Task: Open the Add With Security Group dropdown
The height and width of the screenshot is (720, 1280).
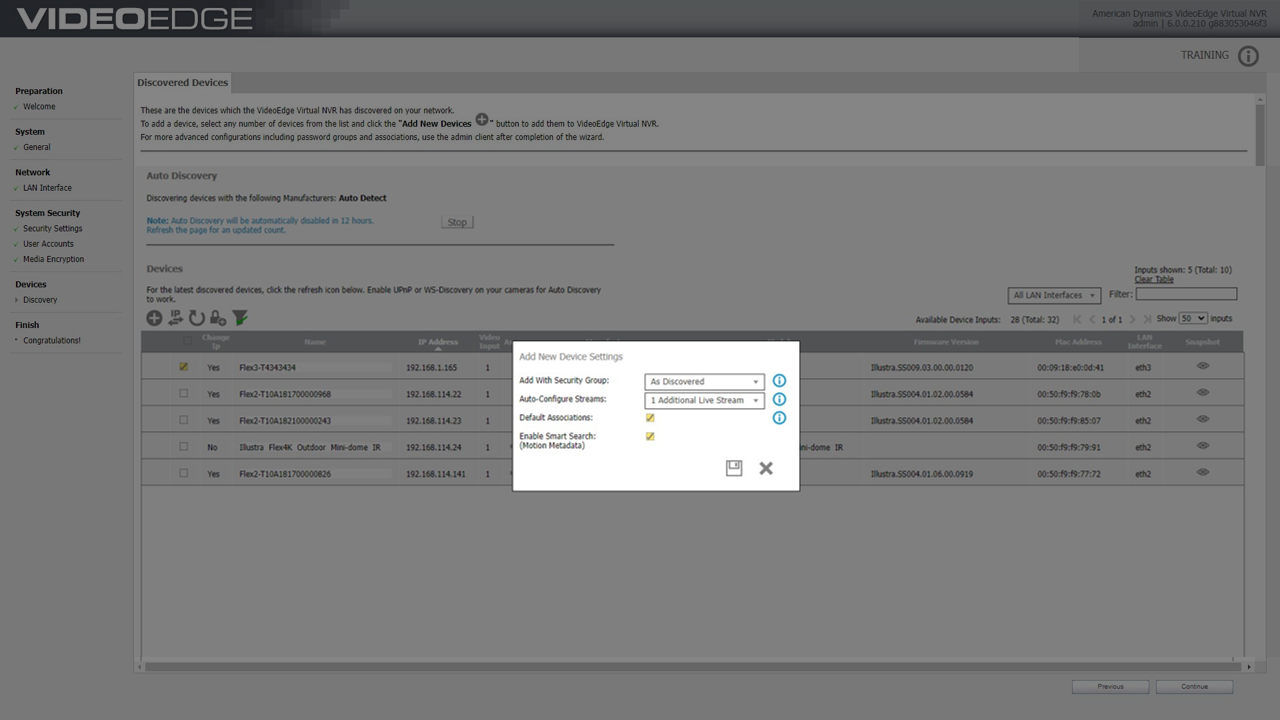Action: coord(704,382)
